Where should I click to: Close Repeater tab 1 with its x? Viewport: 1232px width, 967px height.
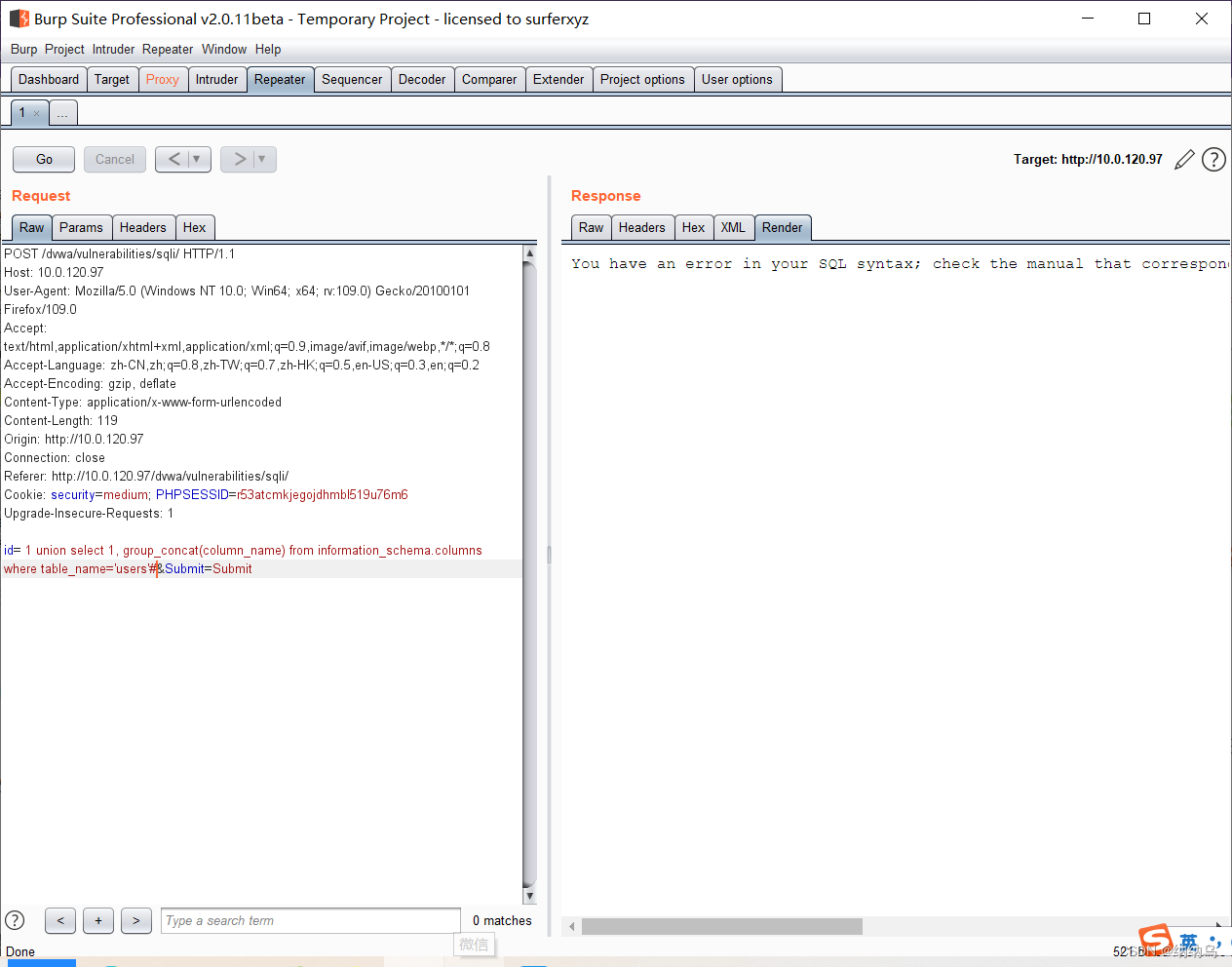37,113
